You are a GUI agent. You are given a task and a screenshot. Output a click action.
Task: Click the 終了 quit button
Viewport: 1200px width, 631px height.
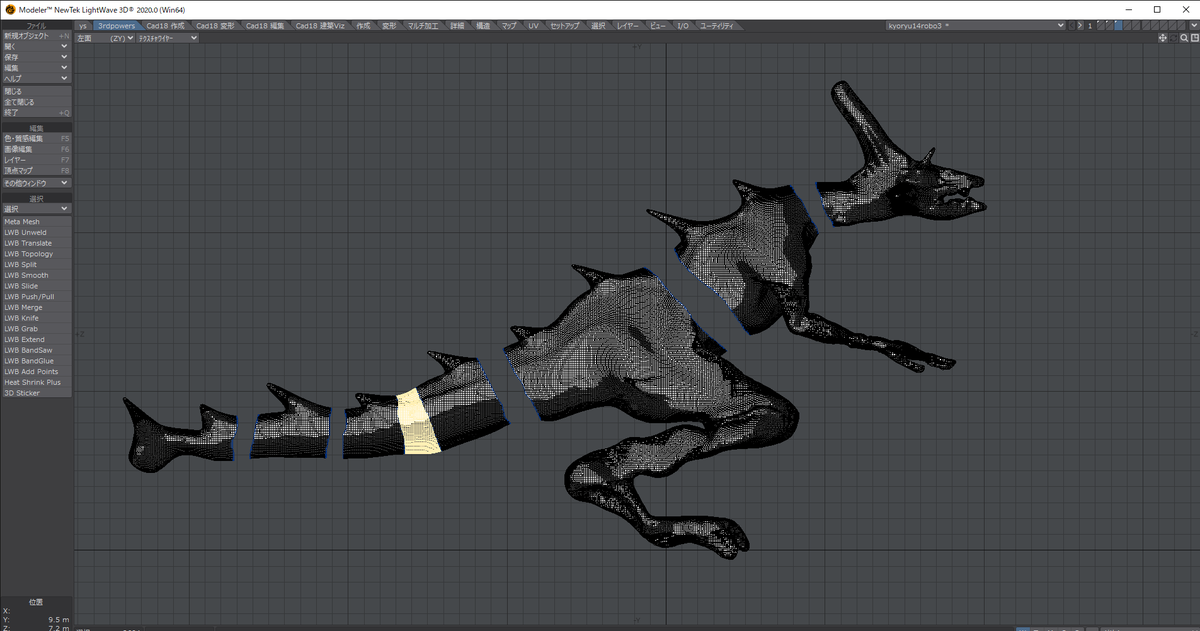click(x=36, y=113)
